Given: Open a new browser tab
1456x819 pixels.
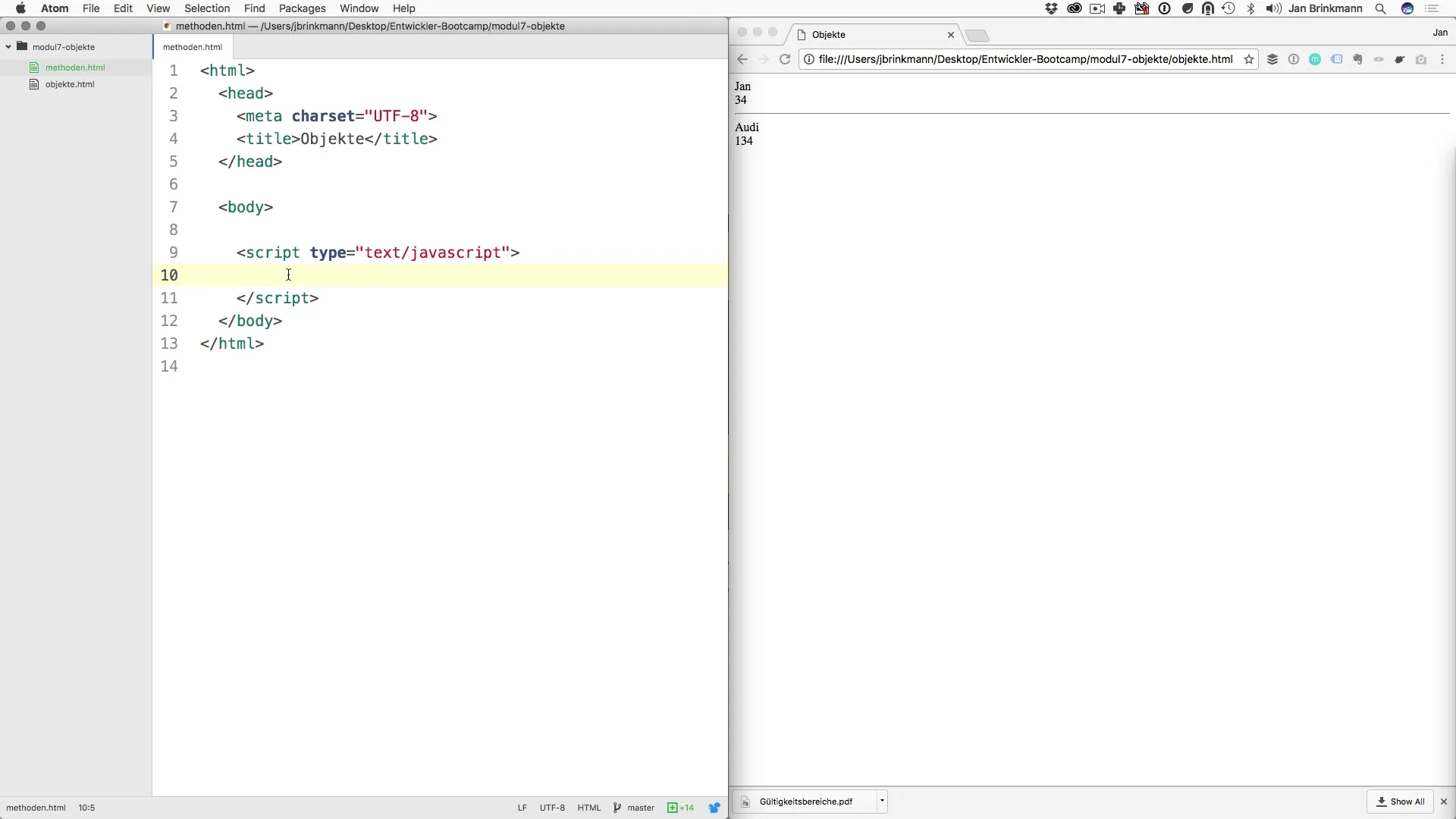Looking at the screenshot, I should 977,36.
